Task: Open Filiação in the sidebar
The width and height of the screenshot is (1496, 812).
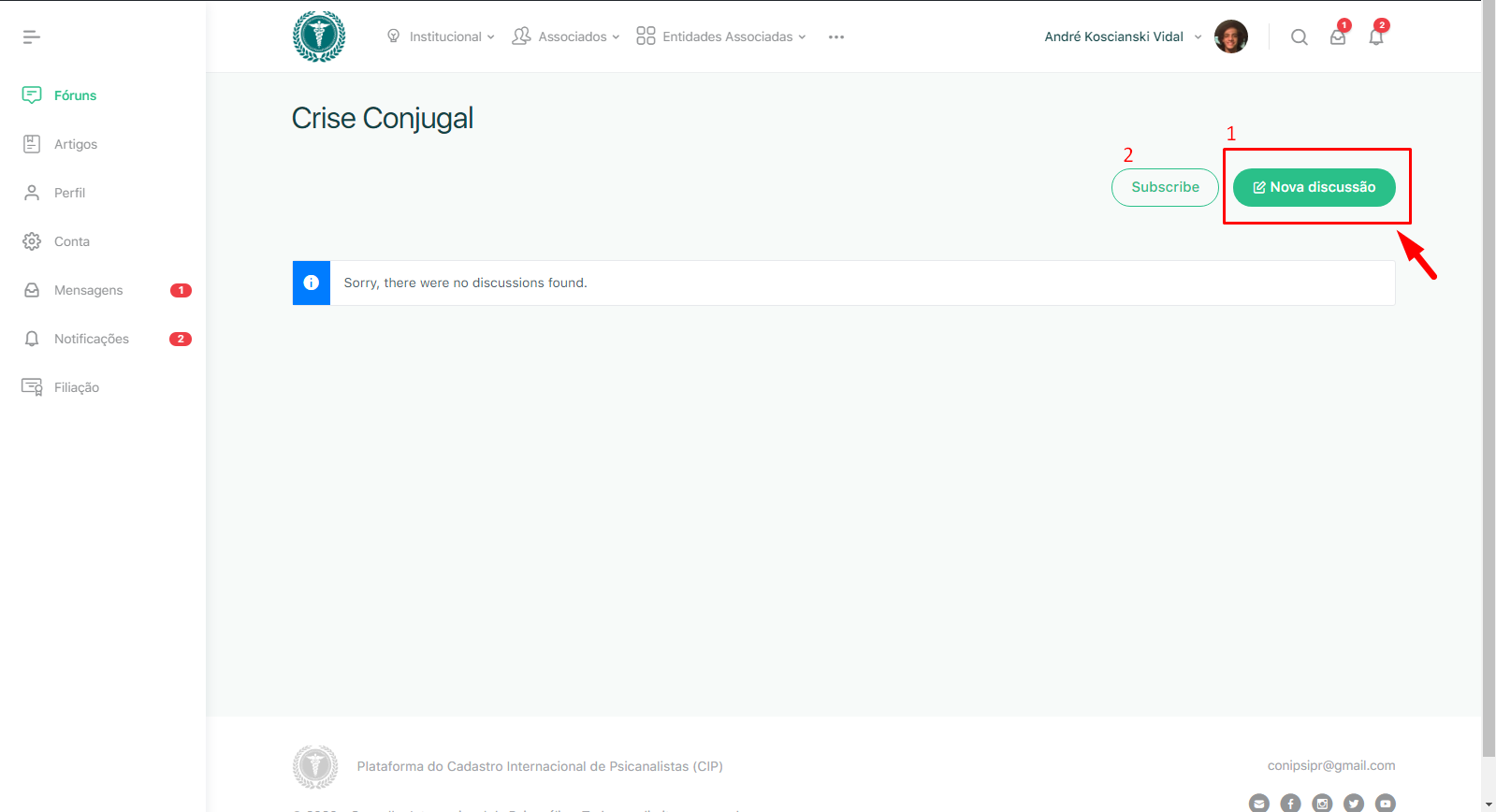Action: [76, 387]
